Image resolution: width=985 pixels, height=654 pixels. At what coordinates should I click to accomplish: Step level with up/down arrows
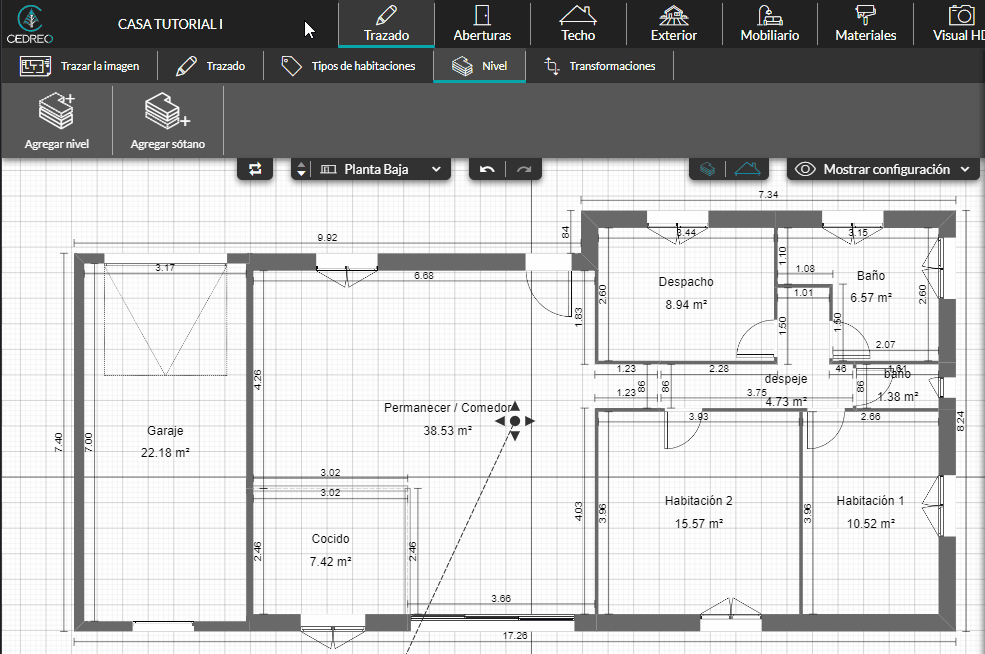tap(302, 169)
